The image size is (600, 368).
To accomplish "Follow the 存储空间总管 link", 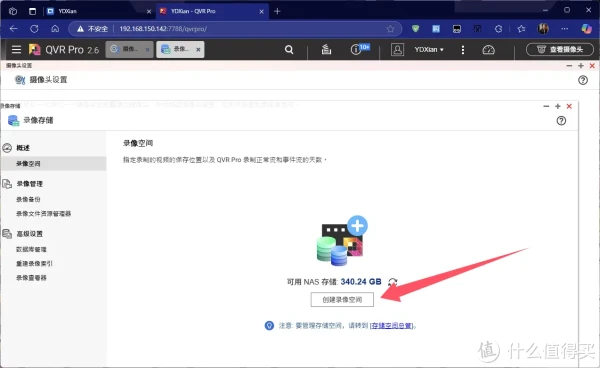I will (x=392, y=326).
